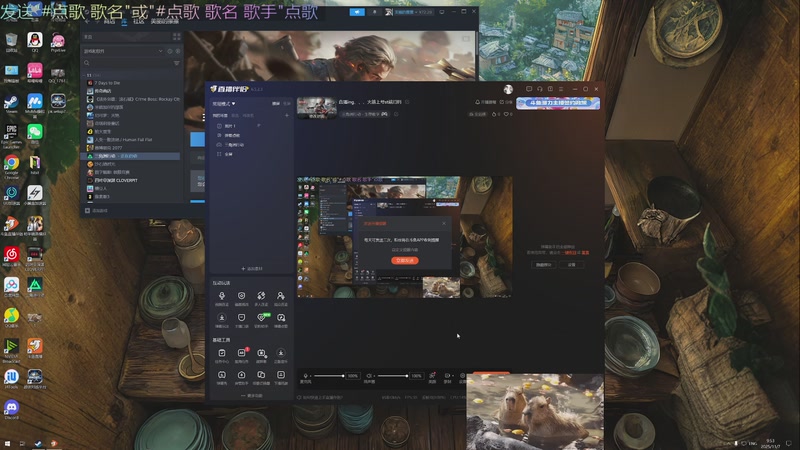The width and height of the screenshot is (800, 450).
Task: Open QQ penguin desktop icon
Action: click(x=35, y=41)
